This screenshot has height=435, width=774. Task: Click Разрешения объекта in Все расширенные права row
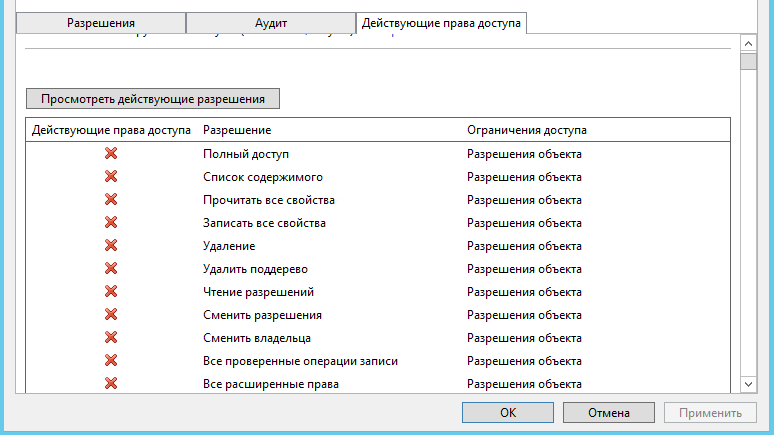524,384
